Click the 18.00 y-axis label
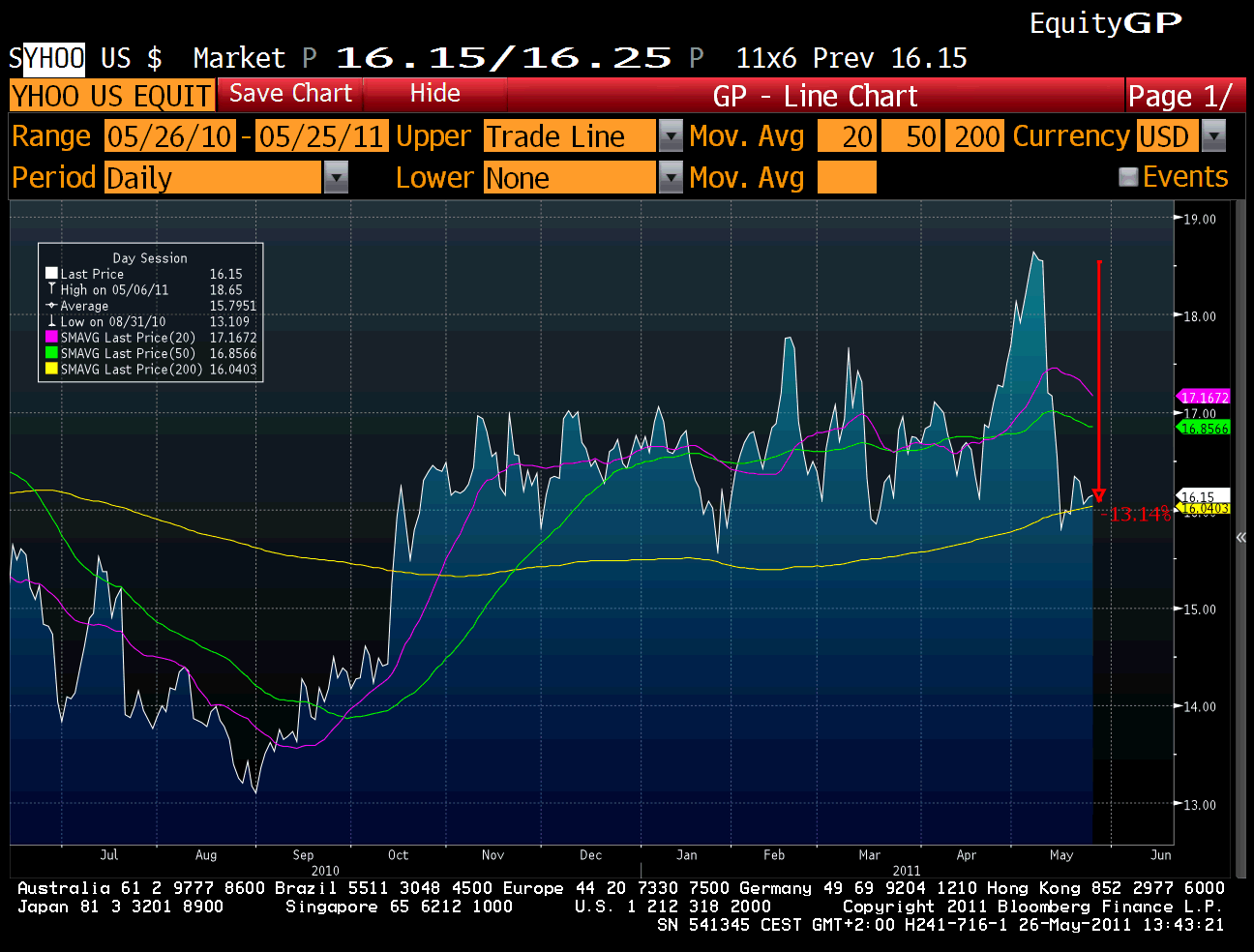 point(1200,316)
